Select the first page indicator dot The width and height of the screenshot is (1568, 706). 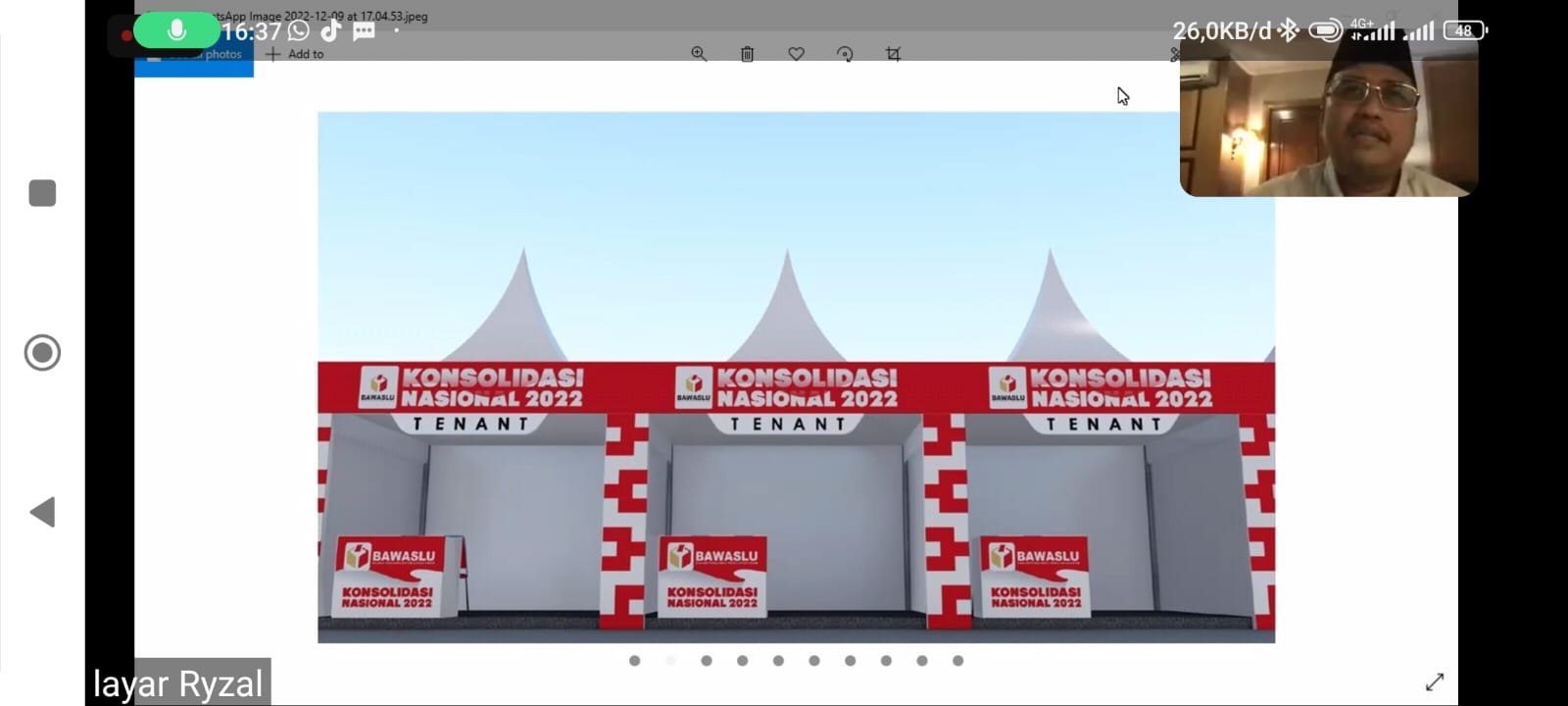pos(635,661)
